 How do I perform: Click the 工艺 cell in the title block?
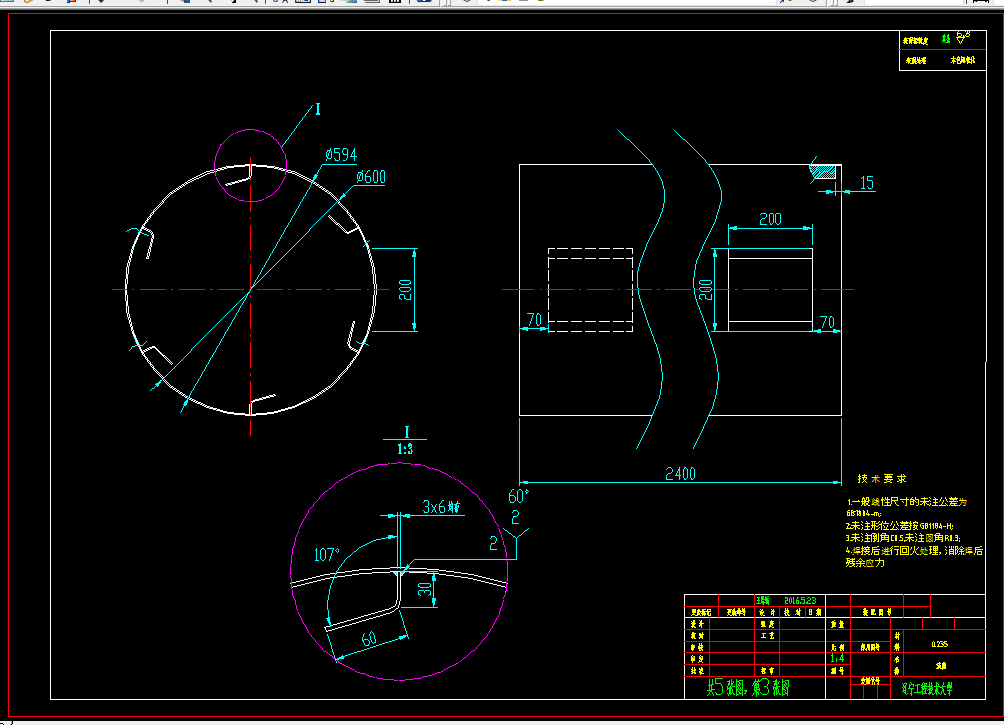pos(767,635)
